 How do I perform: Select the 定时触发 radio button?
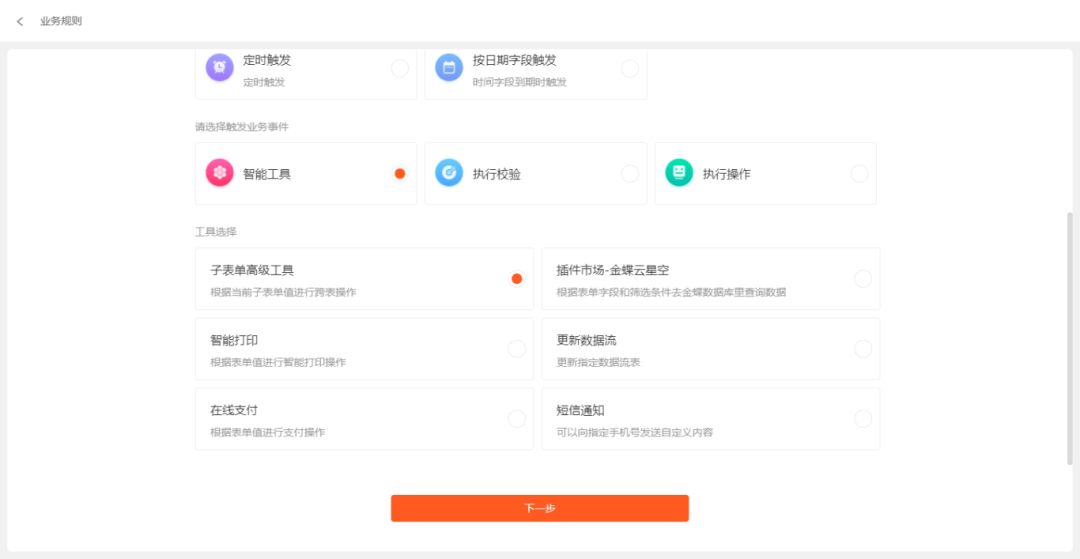coord(399,68)
